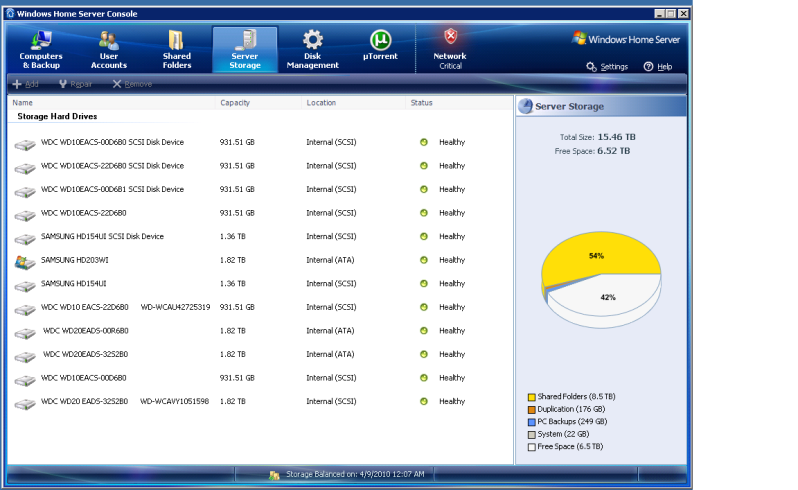Sort by the Status column header
Image resolution: width=798 pixels, height=490 pixels.
(460, 103)
